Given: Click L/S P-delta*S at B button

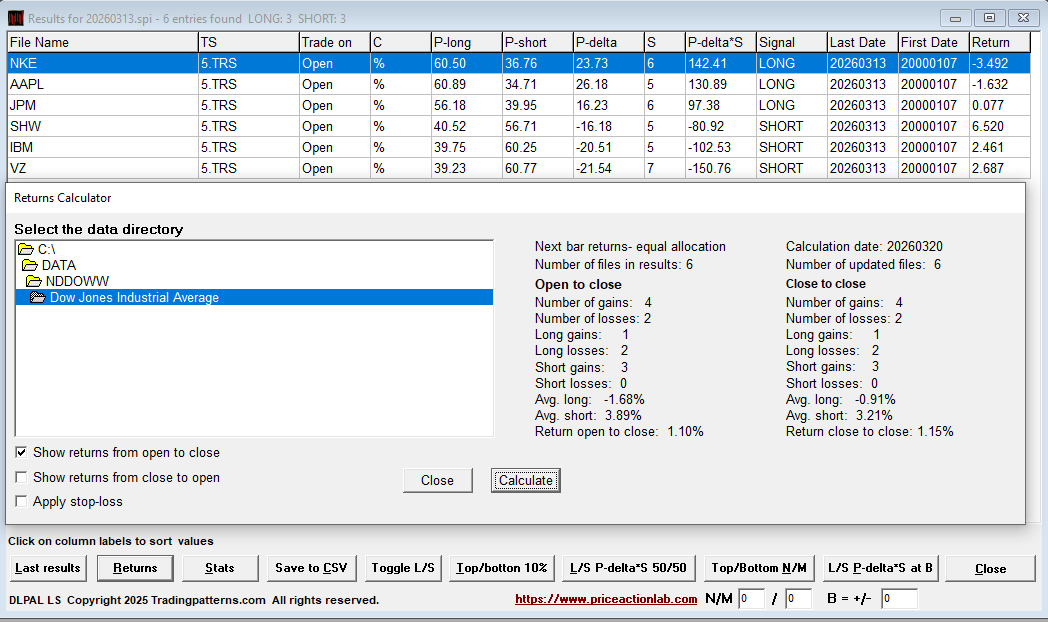Looking at the screenshot, I should pyautogui.click(x=880, y=568).
